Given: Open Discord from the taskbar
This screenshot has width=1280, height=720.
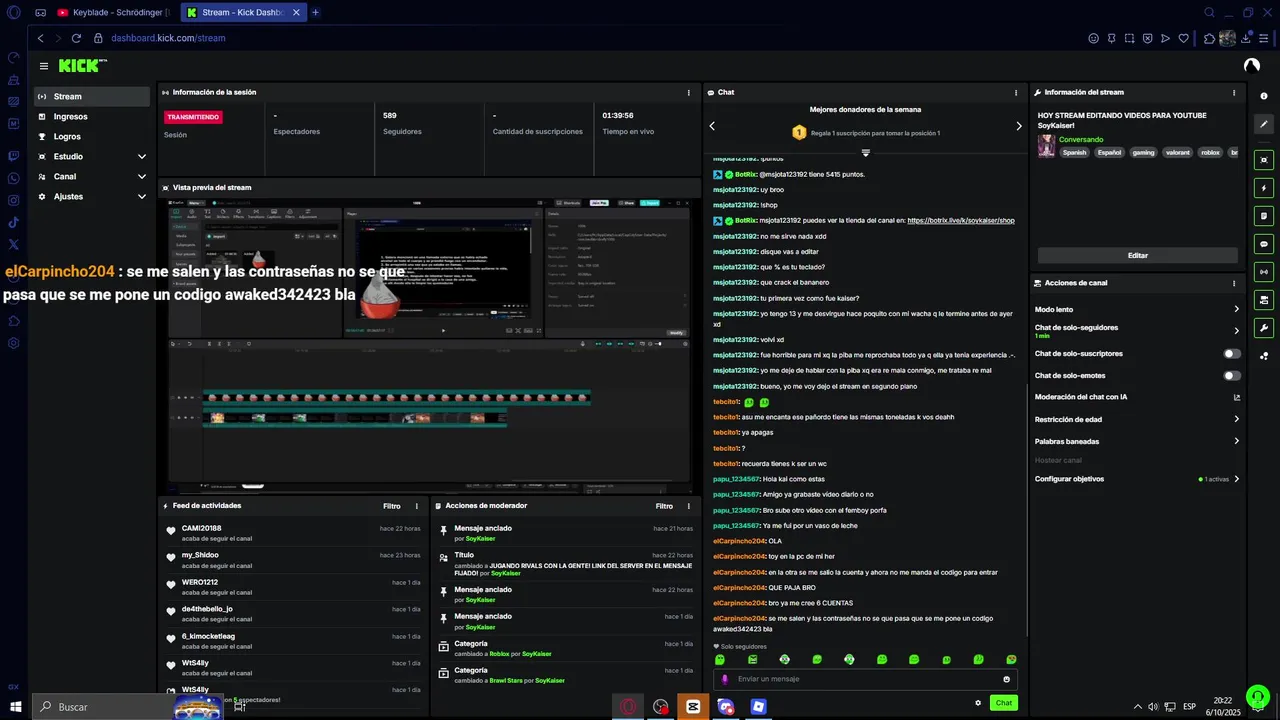Looking at the screenshot, I should (726, 707).
